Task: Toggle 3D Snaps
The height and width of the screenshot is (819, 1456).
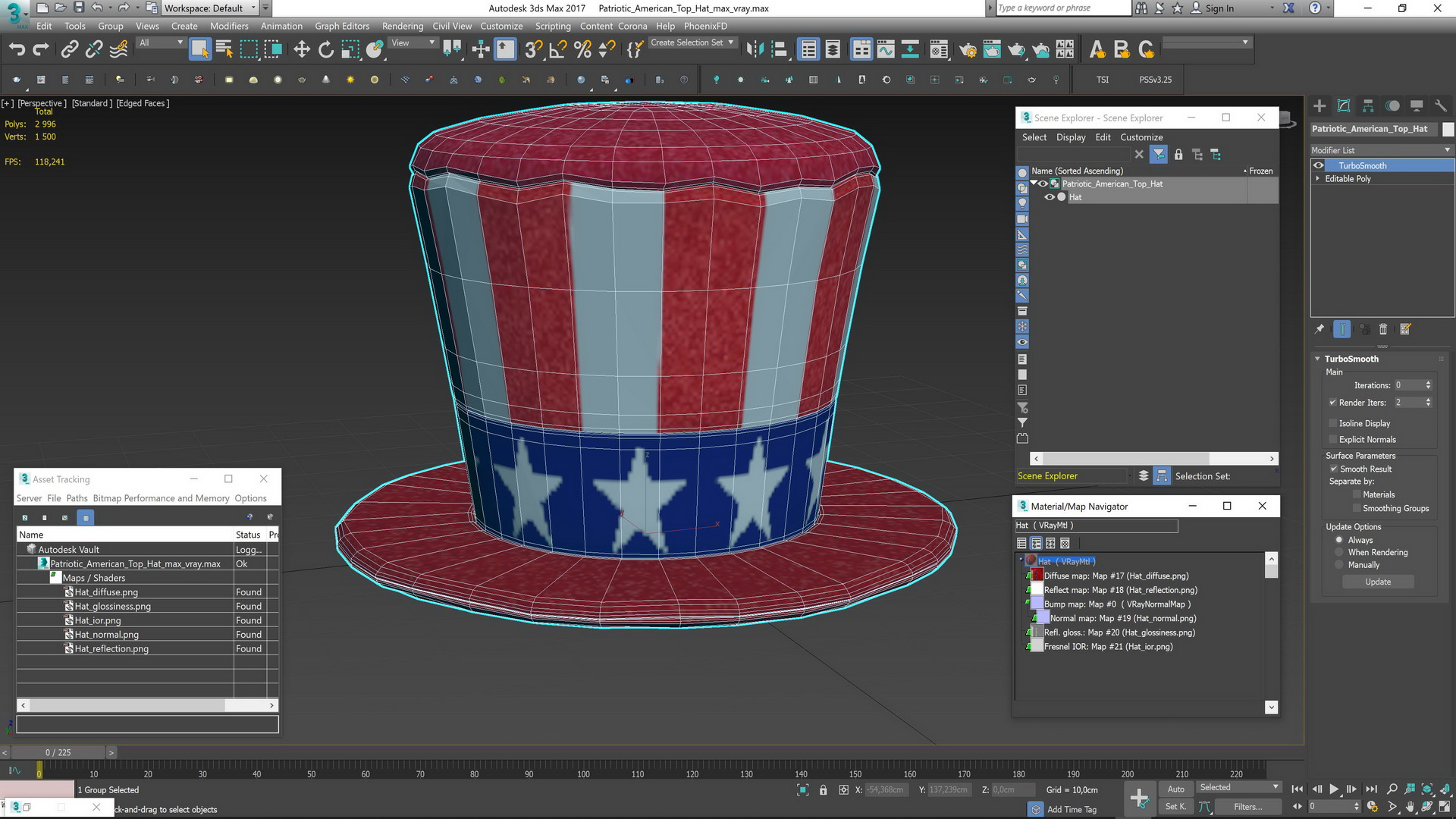Action: pyautogui.click(x=533, y=50)
